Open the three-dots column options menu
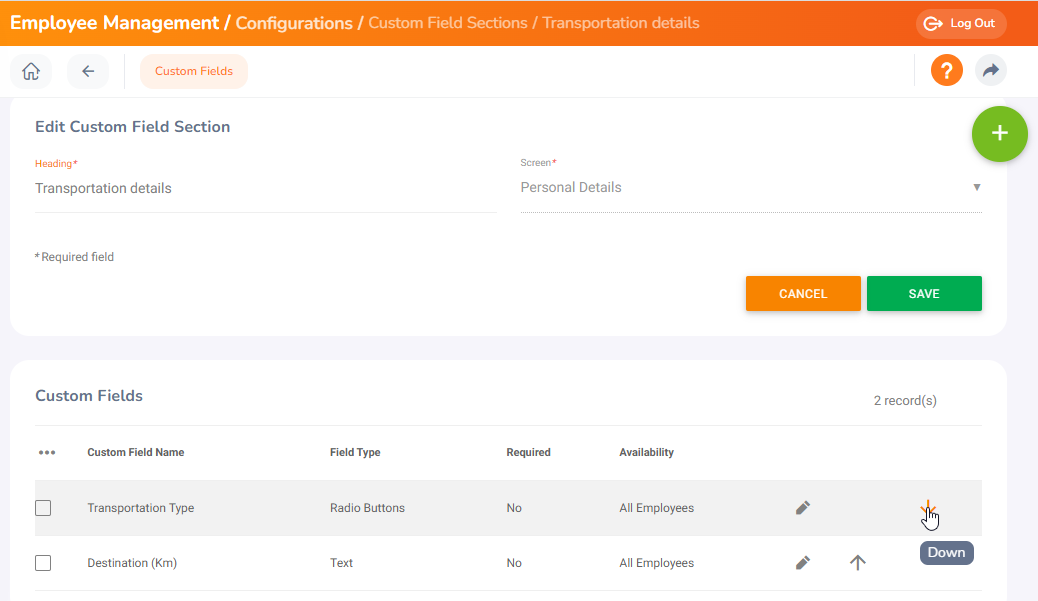The image size is (1038, 601). 47,453
